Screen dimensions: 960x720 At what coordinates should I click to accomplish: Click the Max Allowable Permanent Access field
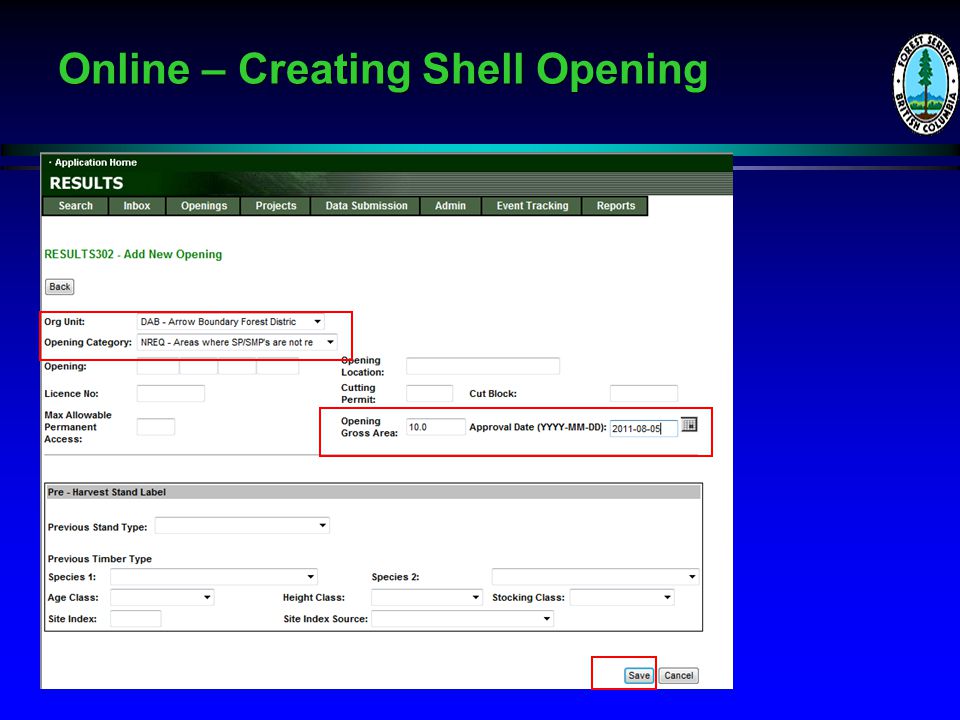click(156, 427)
